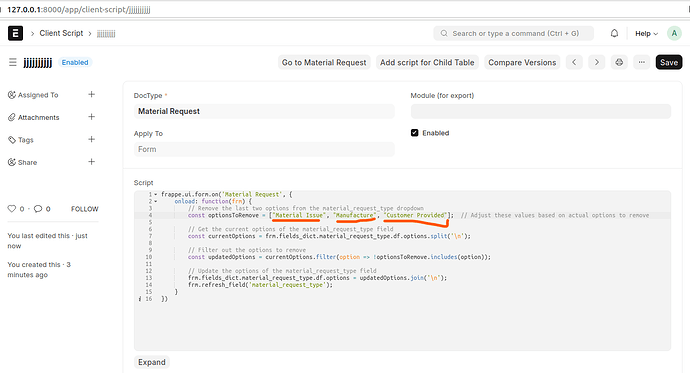The width and height of the screenshot is (690, 373).
Task: Print using the printer icon
Action: pyautogui.click(x=619, y=62)
